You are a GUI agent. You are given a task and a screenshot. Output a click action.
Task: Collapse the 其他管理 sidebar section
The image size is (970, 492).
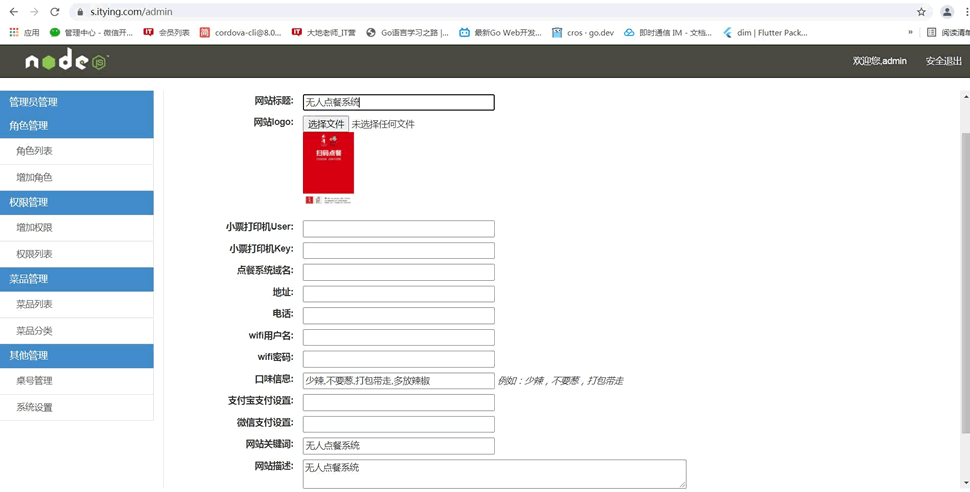[x=77, y=356]
